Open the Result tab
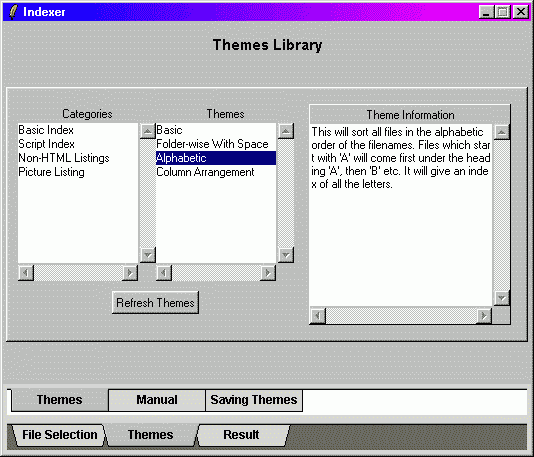This screenshot has height=457, width=534. [x=241, y=435]
